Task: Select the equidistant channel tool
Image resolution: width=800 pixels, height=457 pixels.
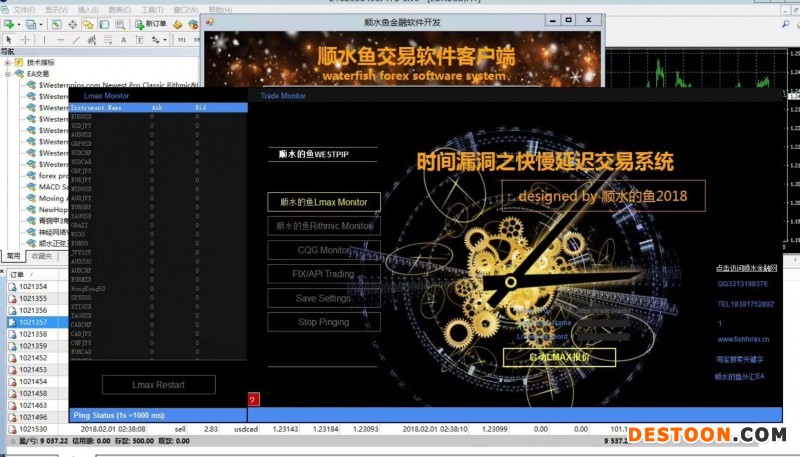Action: 92,39
